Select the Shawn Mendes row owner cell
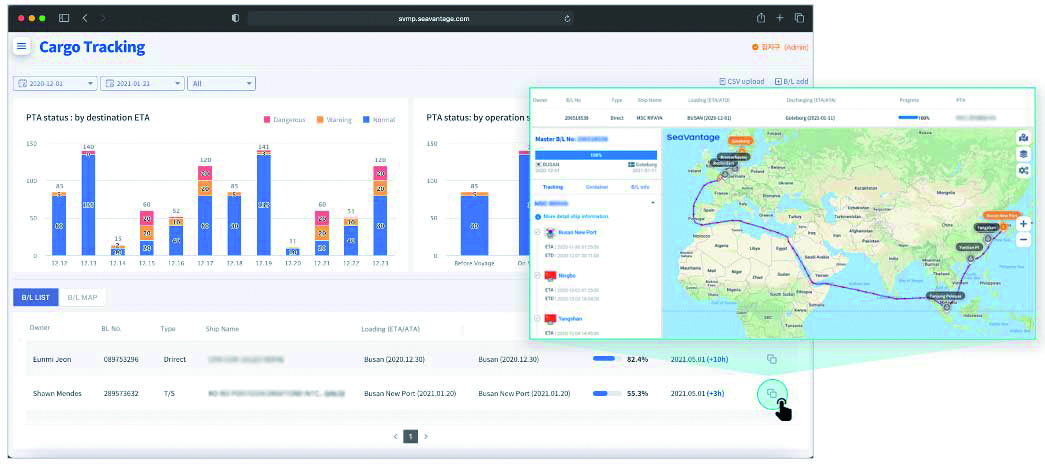 (x=57, y=393)
